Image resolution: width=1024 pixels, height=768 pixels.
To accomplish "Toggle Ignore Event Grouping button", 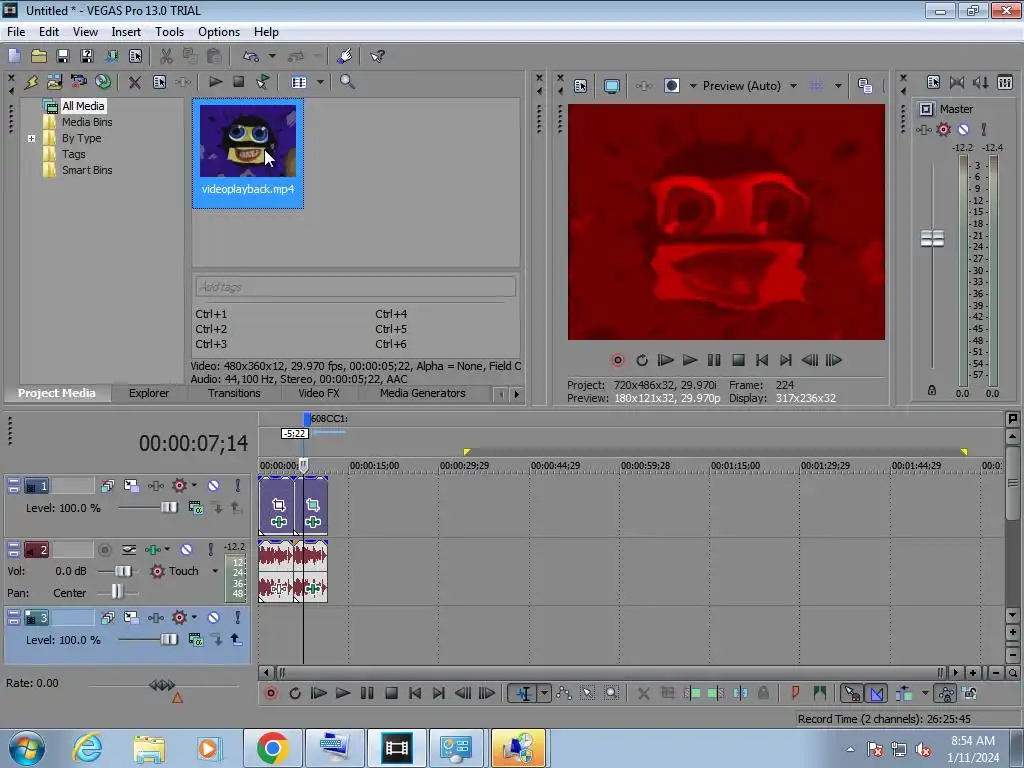I will tap(970, 694).
